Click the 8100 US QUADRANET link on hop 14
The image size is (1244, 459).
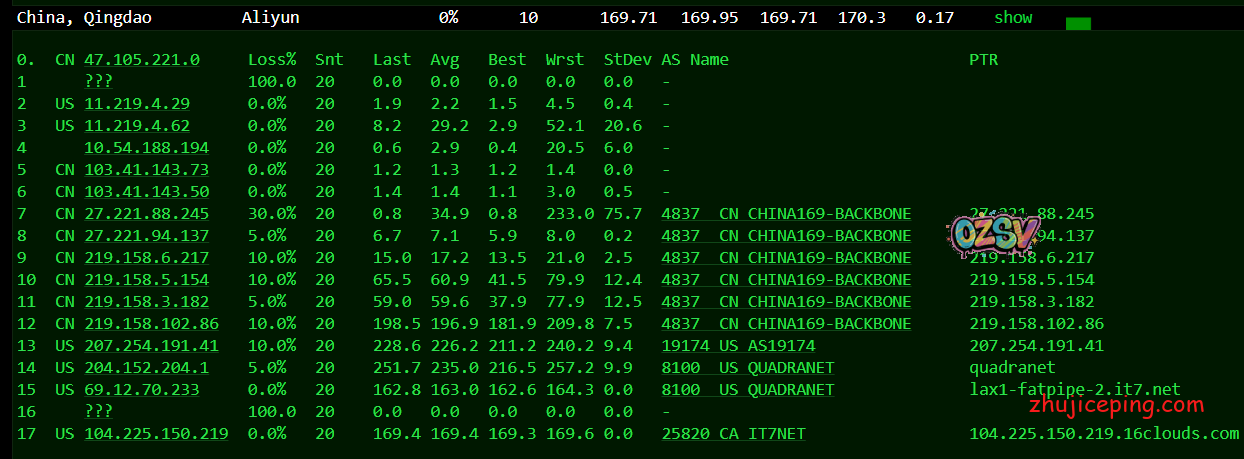(x=747, y=368)
